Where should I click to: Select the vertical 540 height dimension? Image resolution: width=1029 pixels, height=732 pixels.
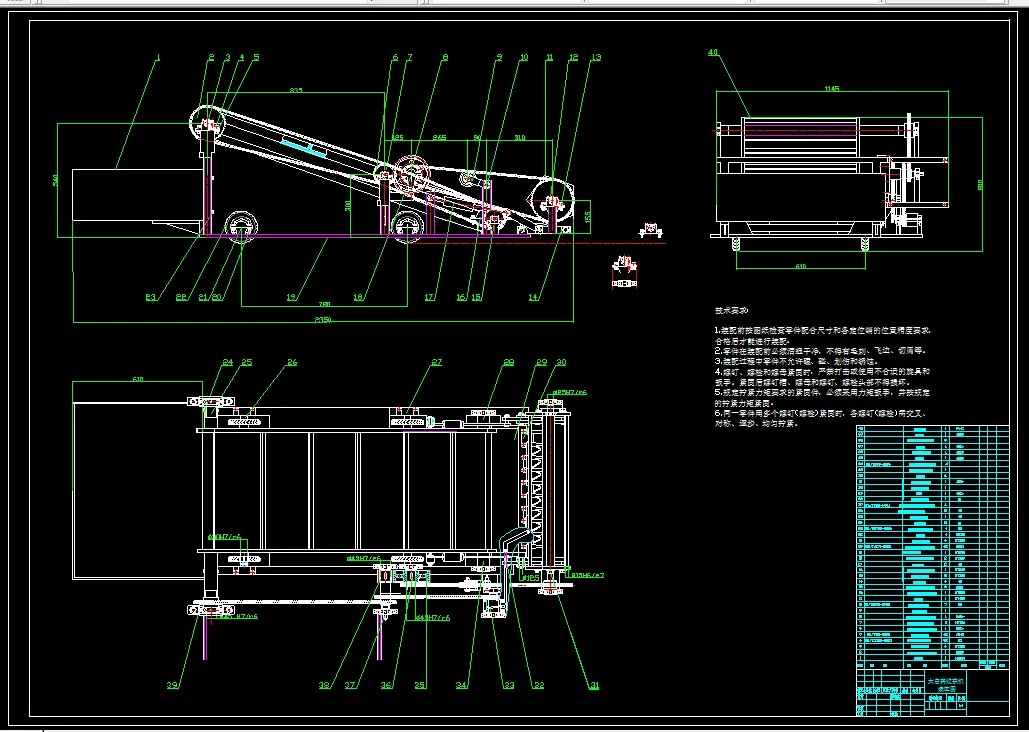click(x=56, y=179)
